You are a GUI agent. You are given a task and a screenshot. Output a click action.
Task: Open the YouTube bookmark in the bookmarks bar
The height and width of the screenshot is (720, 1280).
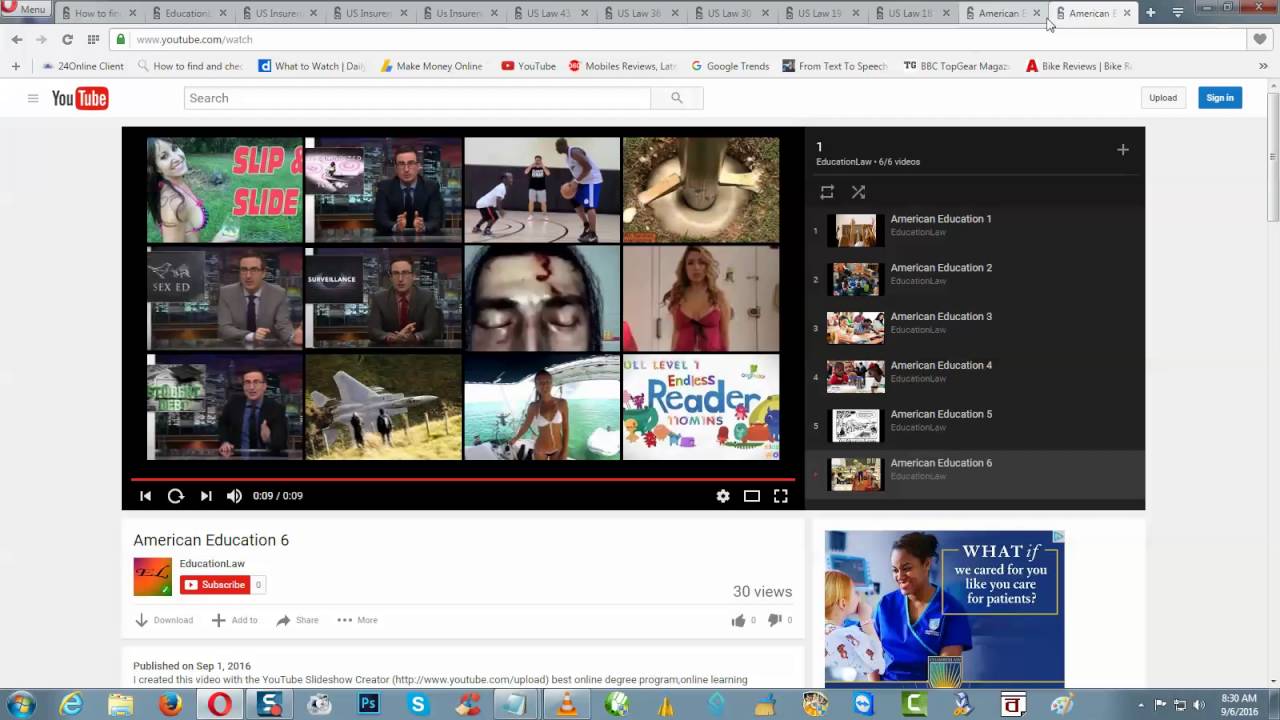point(528,66)
